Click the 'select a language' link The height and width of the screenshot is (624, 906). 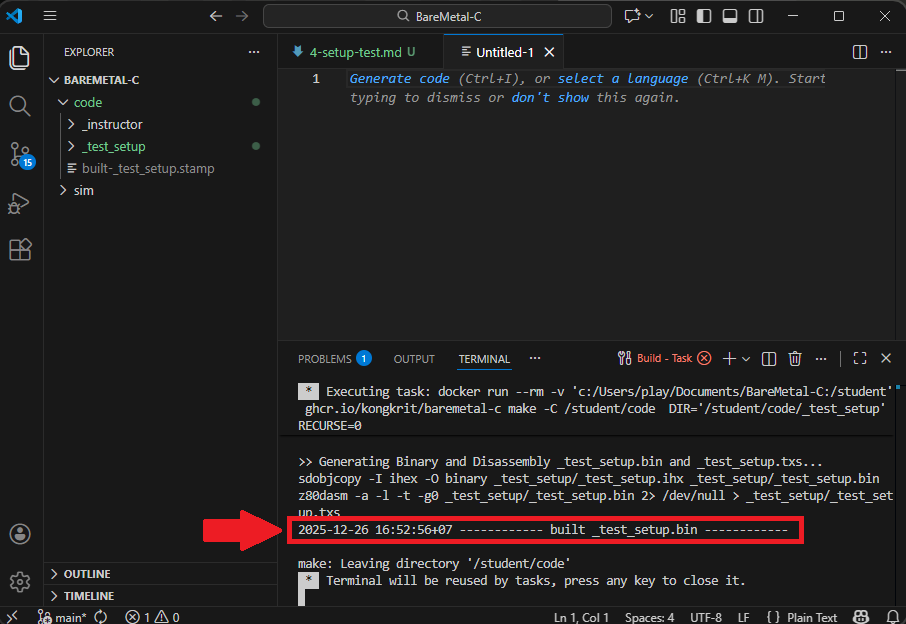coord(622,78)
